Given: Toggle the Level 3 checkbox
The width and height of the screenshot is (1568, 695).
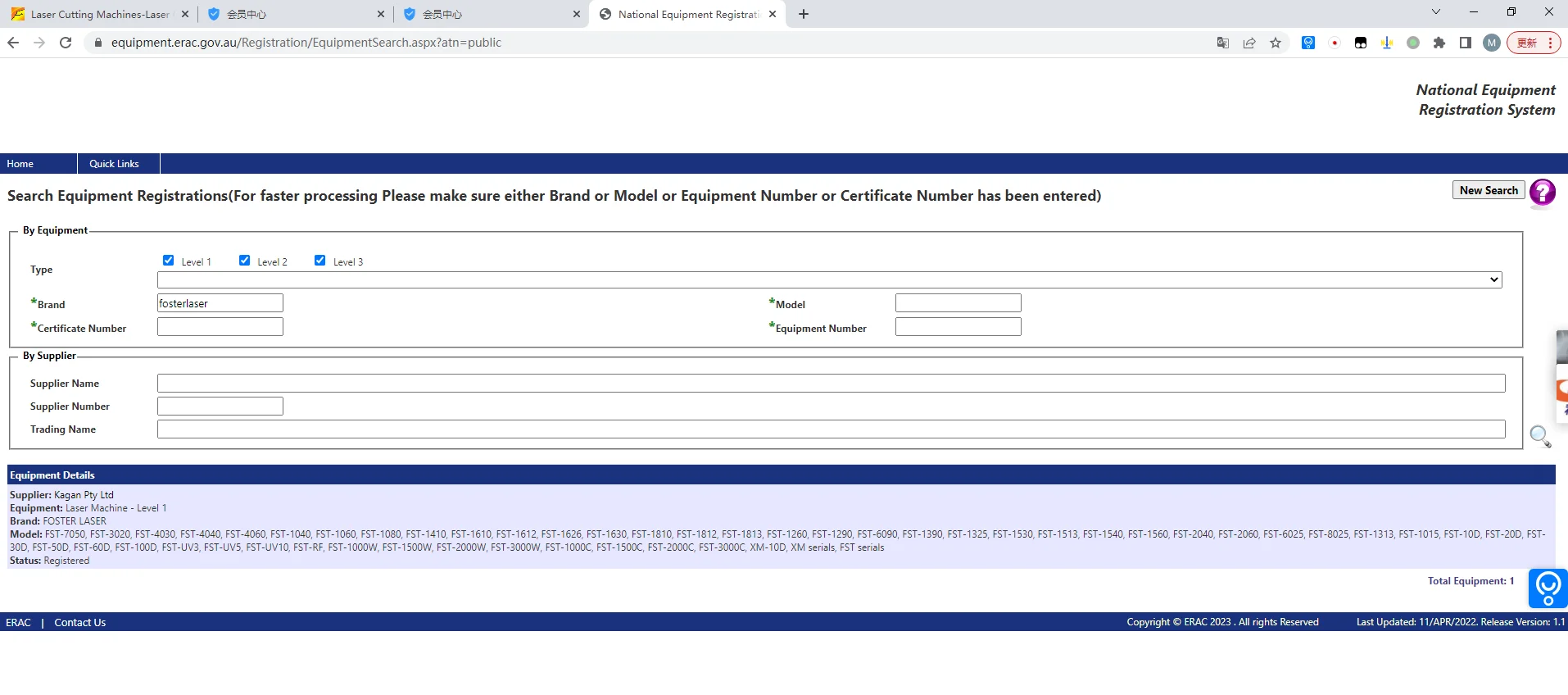Looking at the screenshot, I should [x=320, y=261].
